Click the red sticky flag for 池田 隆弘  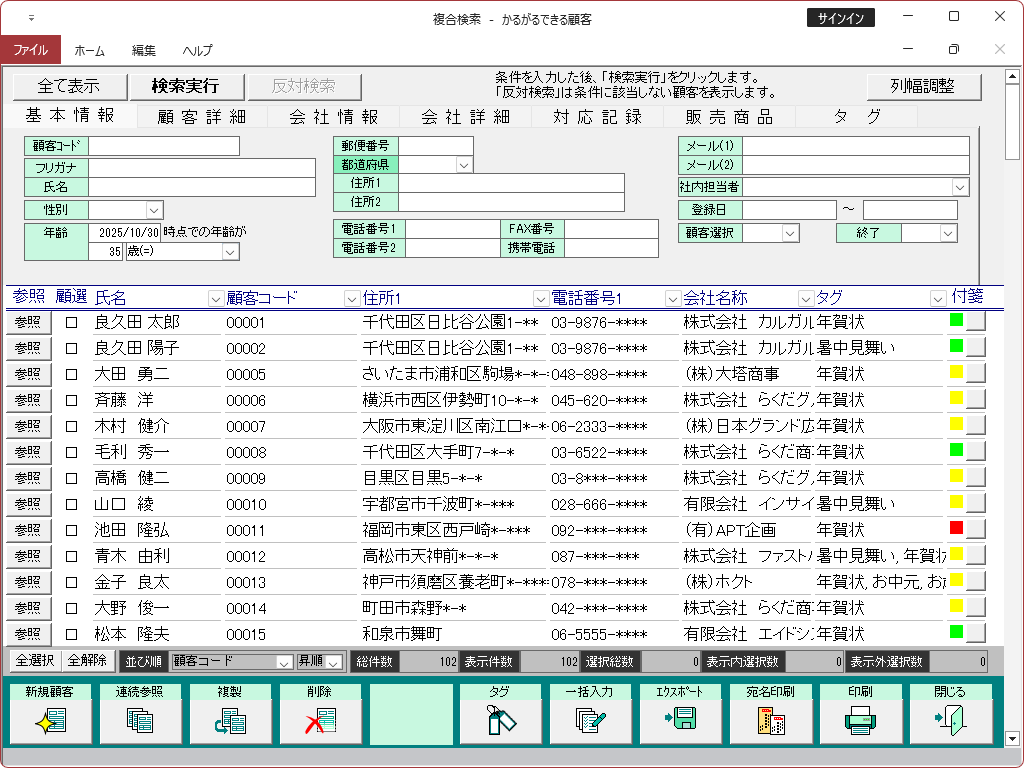click(x=956, y=529)
